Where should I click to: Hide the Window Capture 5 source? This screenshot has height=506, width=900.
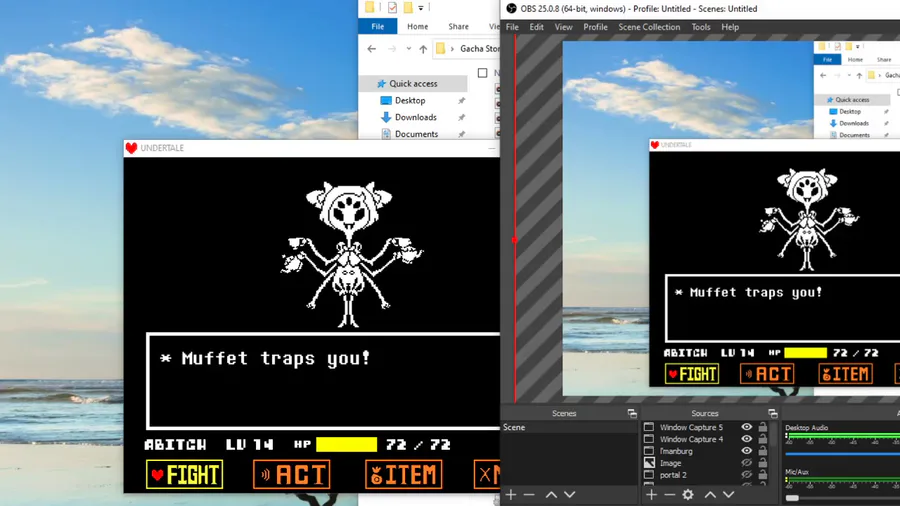coord(746,427)
